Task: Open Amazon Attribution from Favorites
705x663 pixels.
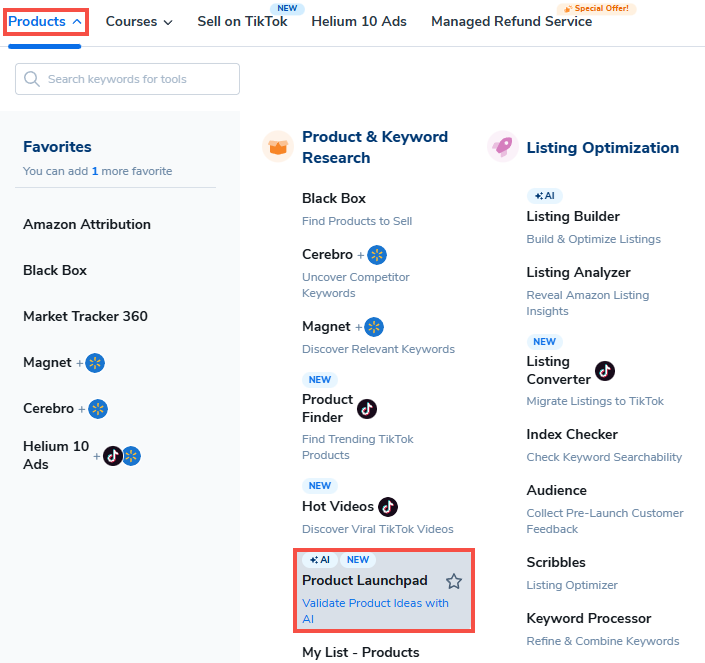Action: 87,224
